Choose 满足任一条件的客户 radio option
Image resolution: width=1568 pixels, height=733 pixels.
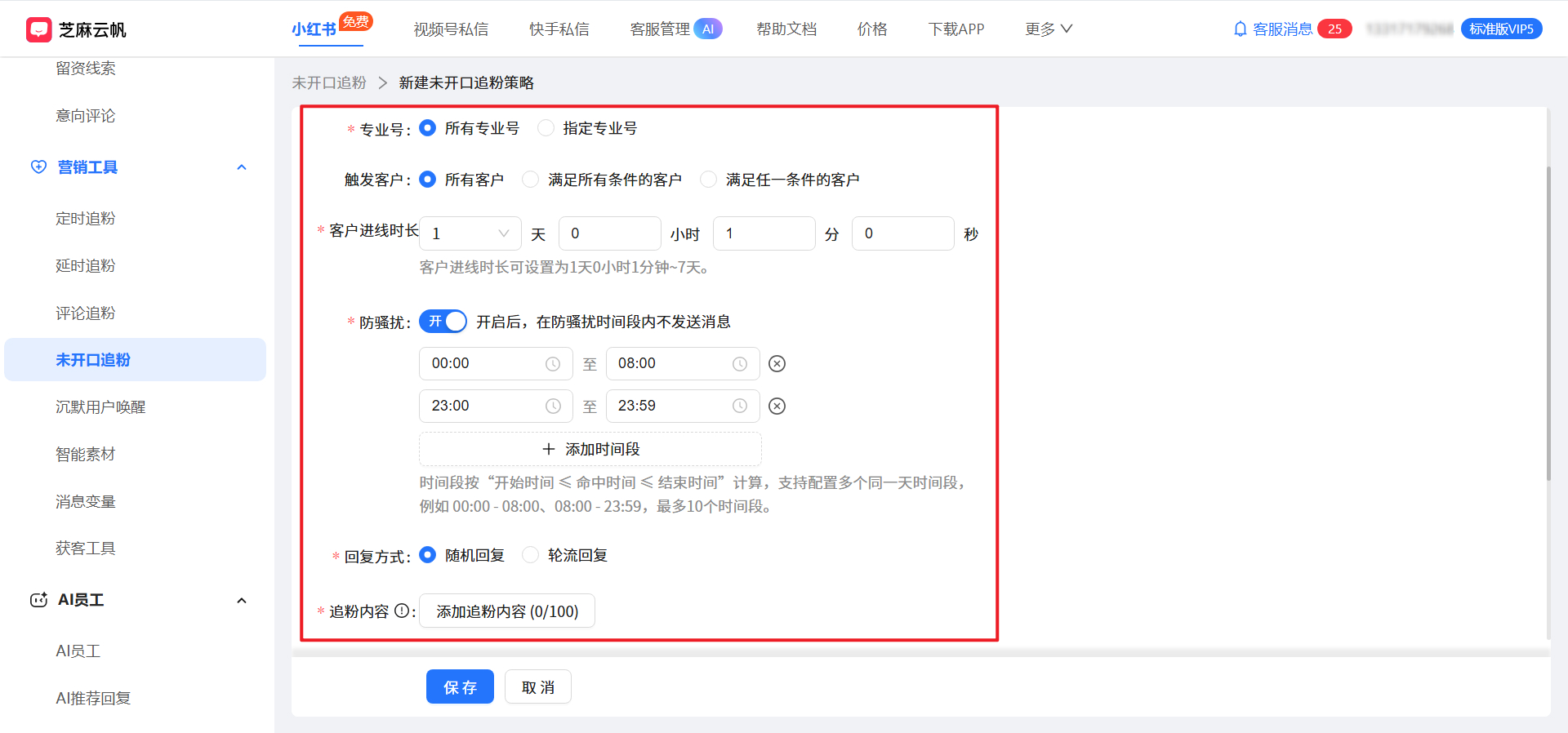(x=708, y=180)
